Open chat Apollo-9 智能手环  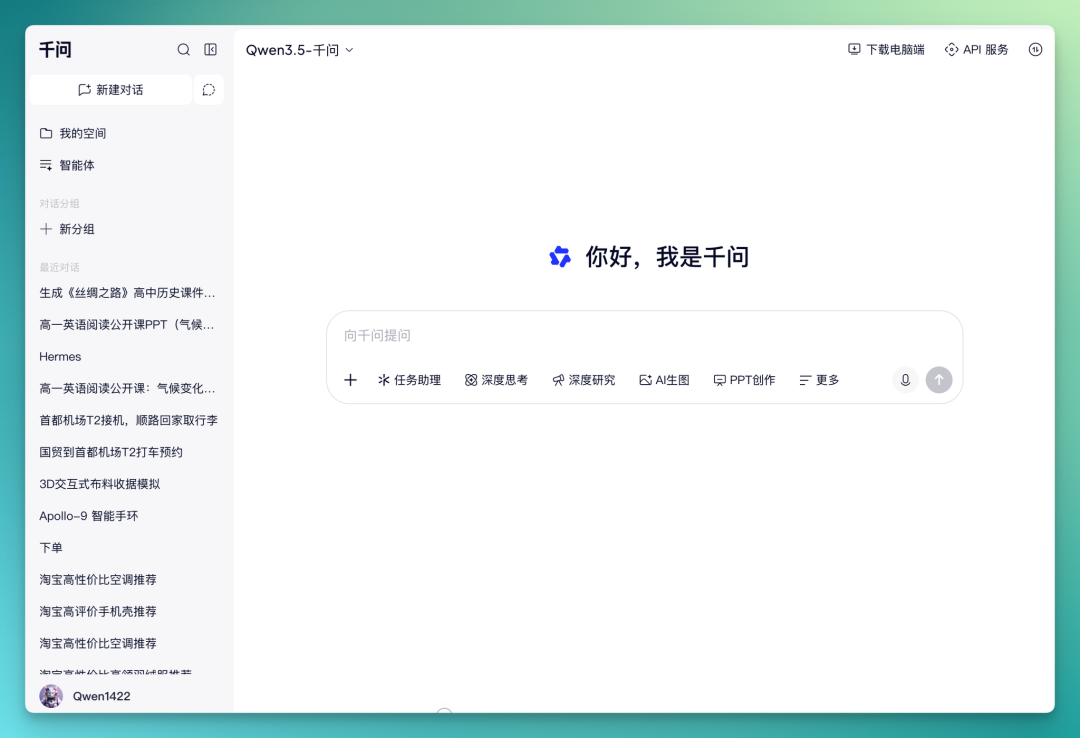89,516
